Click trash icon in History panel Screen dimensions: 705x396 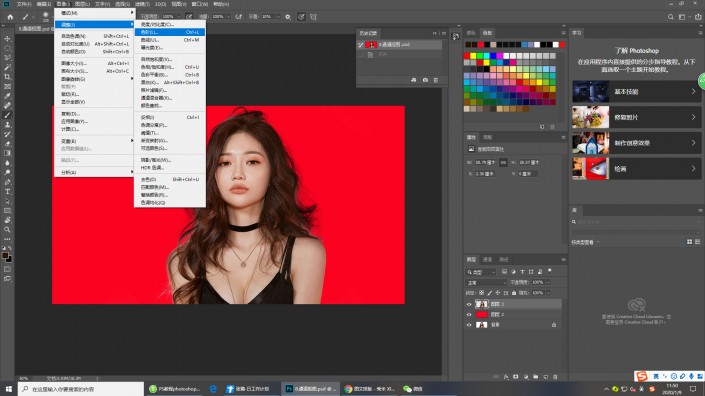click(x=436, y=80)
